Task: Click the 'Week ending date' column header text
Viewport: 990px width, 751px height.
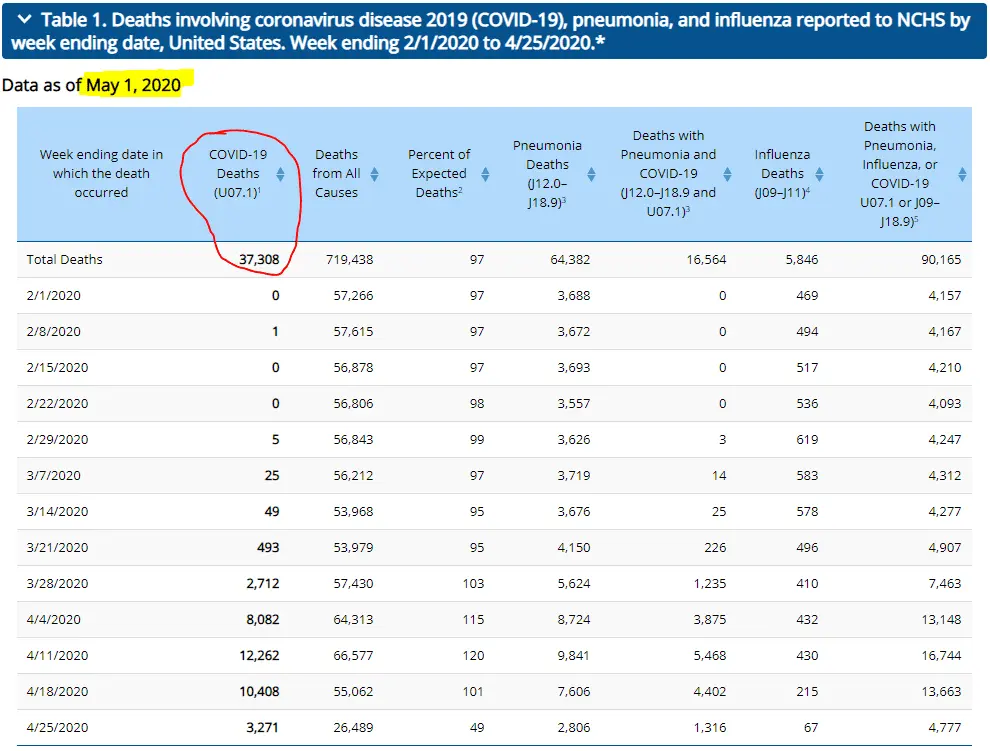Action: [101, 174]
